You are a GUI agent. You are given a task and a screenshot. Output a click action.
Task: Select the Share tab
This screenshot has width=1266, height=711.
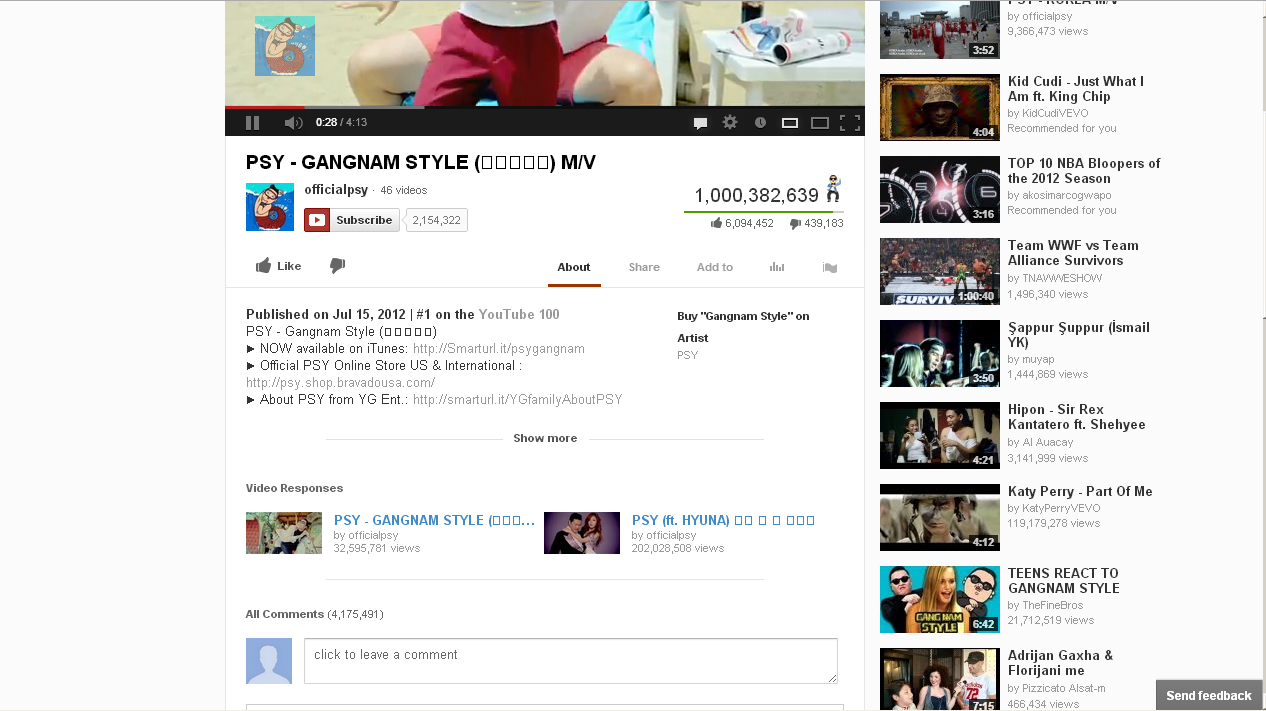click(x=644, y=267)
